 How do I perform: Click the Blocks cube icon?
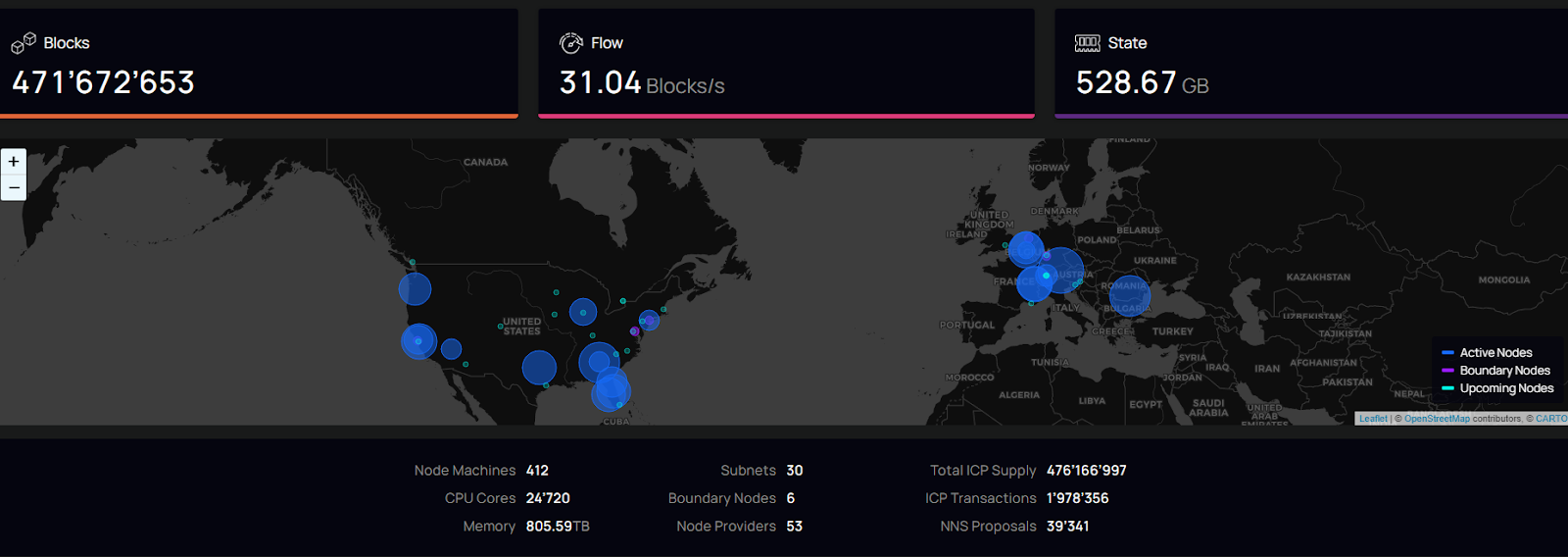pyautogui.click(x=24, y=43)
